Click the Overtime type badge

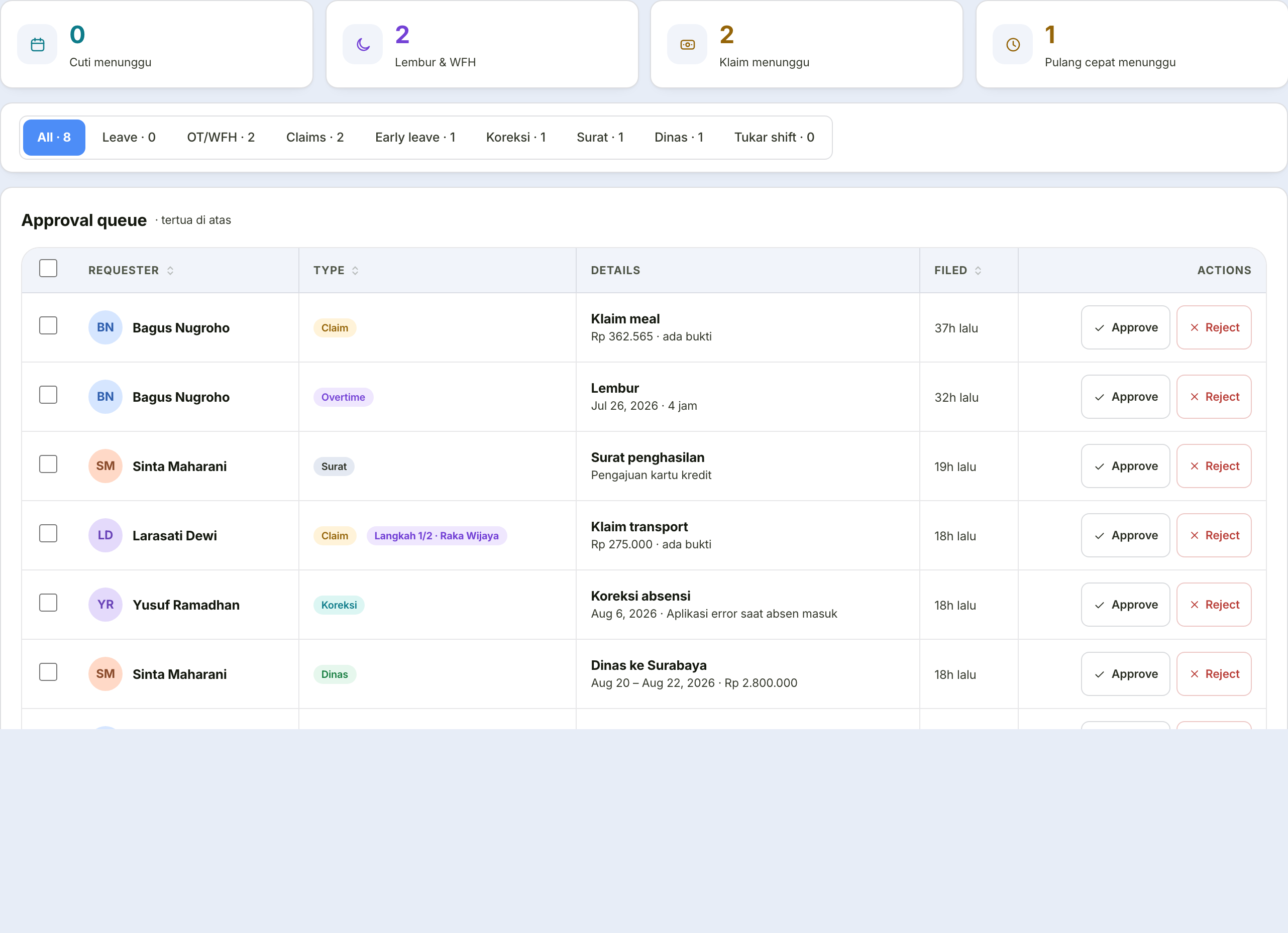click(x=343, y=397)
